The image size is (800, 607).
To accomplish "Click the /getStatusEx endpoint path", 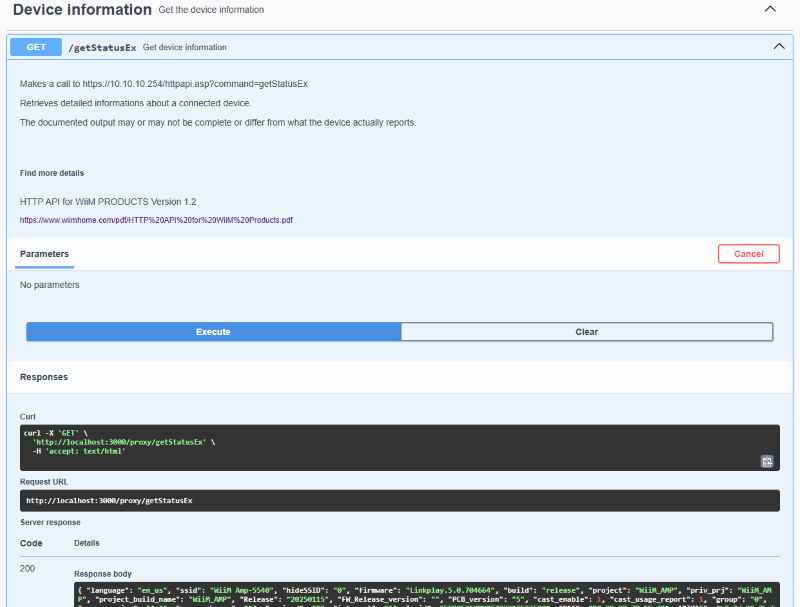I will (x=103, y=47).
